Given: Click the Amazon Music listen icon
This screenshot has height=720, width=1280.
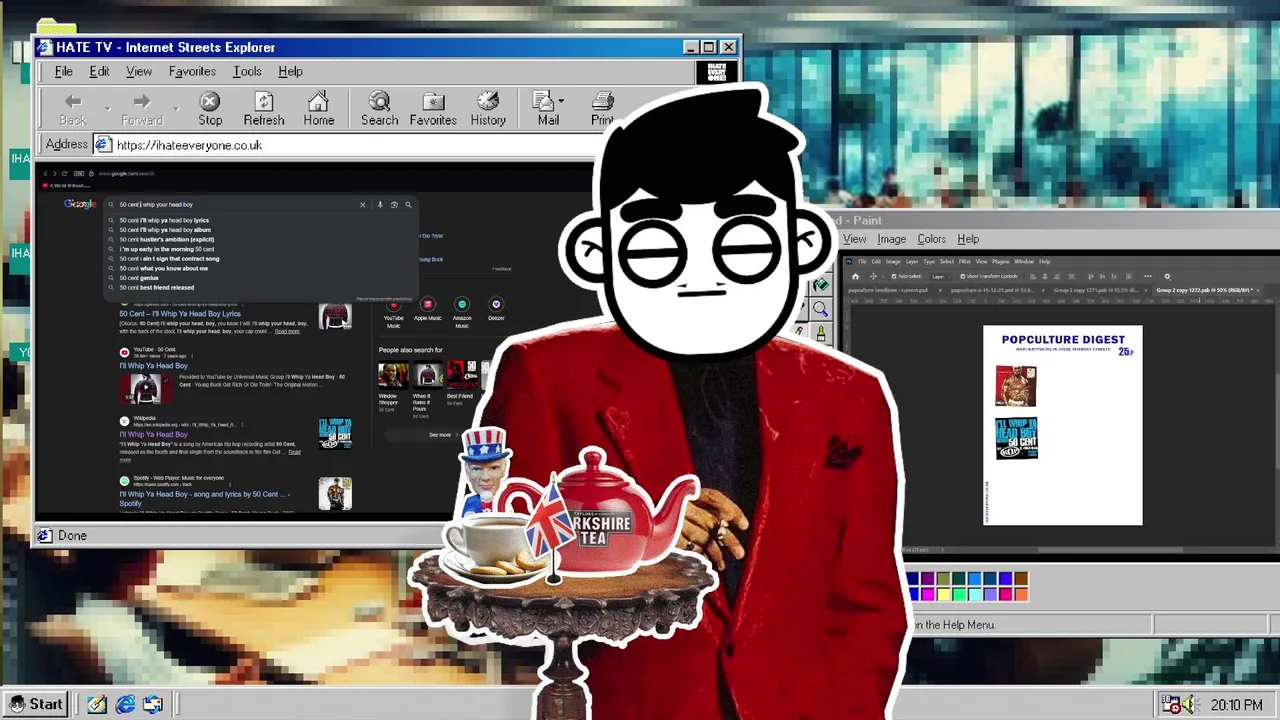Looking at the screenshot, I should click(461, 305).
